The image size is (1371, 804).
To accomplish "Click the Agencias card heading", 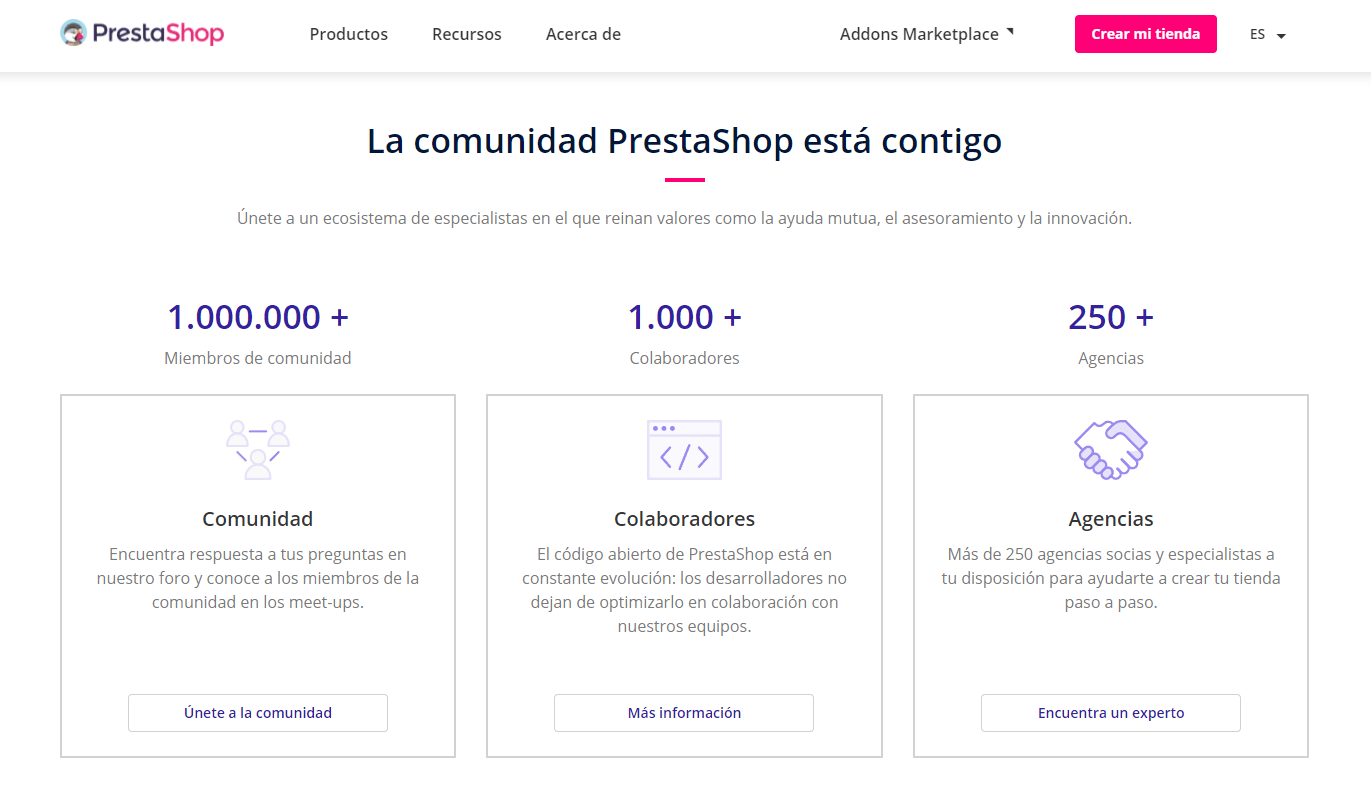I will [x=1111, y=519].
